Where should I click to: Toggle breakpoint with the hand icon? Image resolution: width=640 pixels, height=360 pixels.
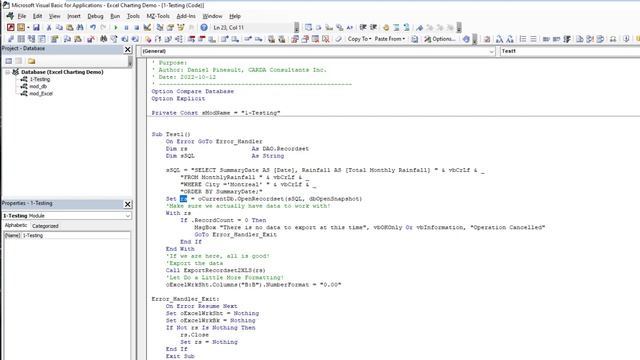(x=386, y=27)
